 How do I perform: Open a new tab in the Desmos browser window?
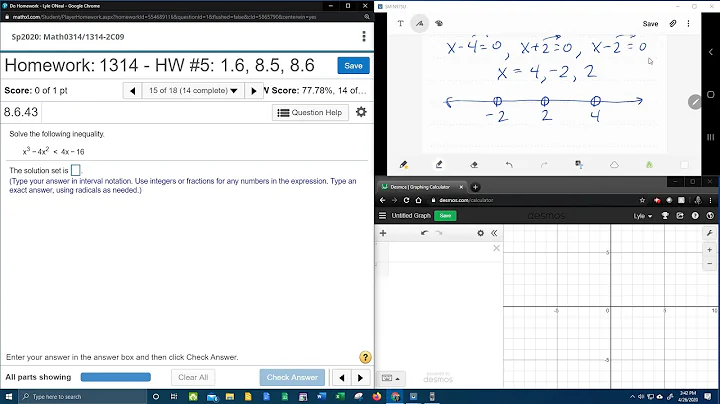[x=475, y=187]
